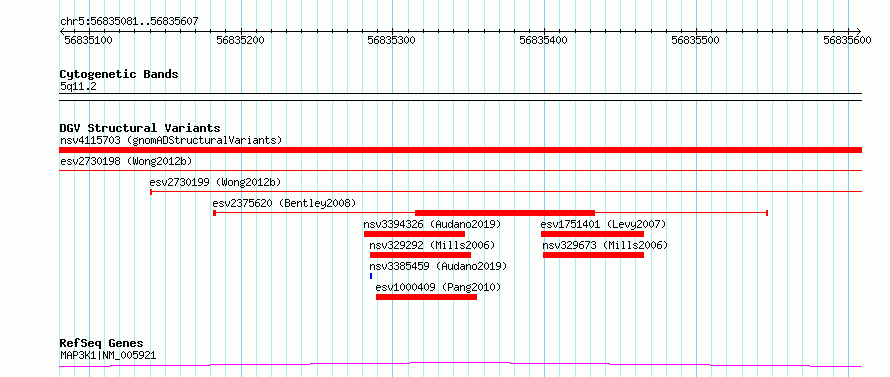Click the red bar under esv1751401

593,234
